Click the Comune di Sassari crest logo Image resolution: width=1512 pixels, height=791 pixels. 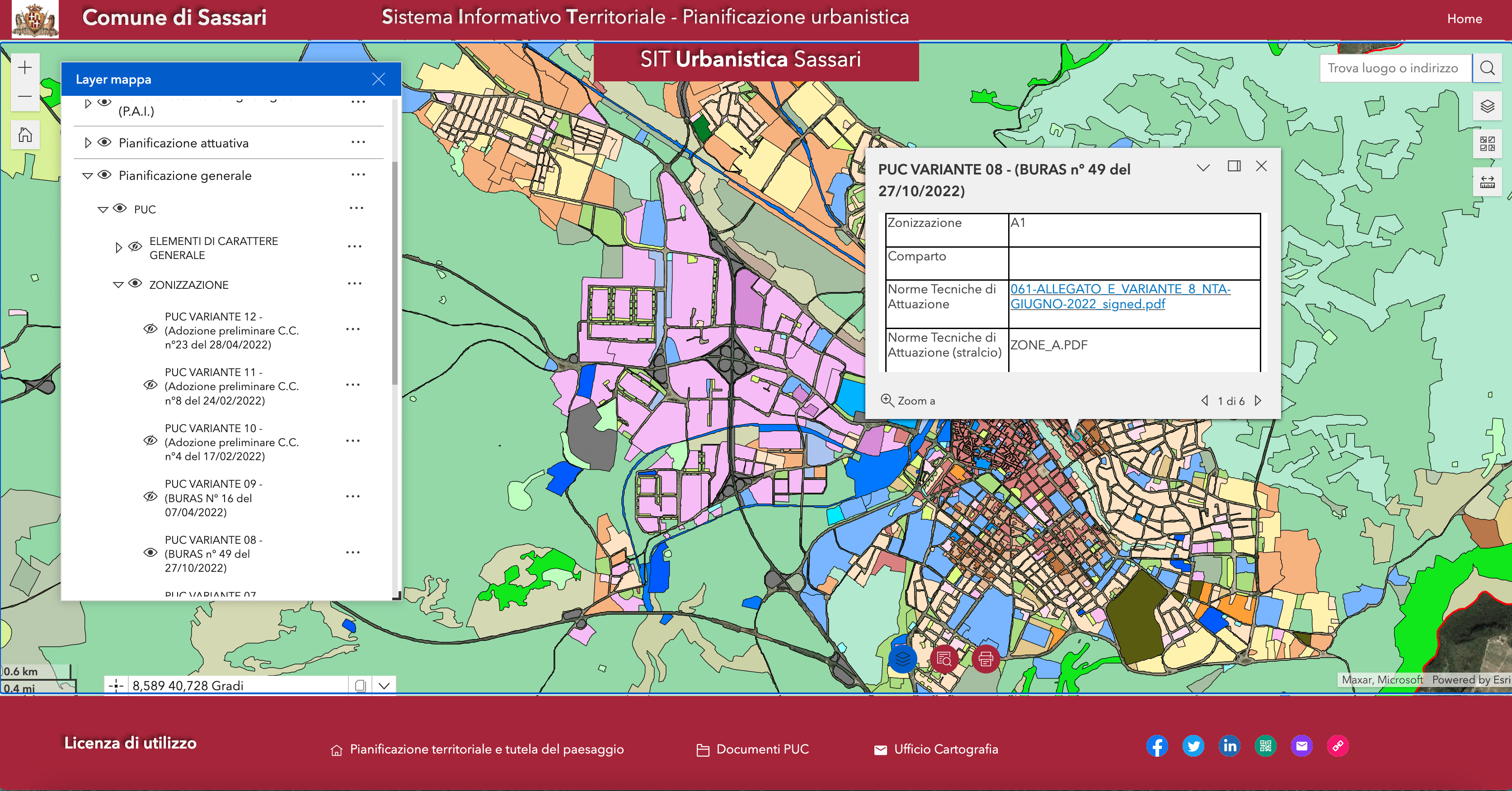tap(35, 19)
